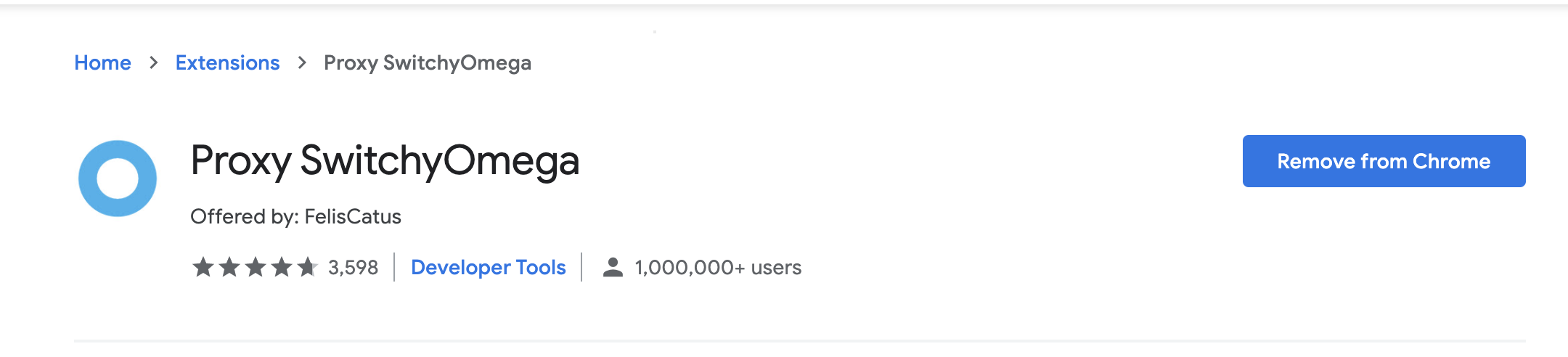Click the second rating star

coord(229,268)
